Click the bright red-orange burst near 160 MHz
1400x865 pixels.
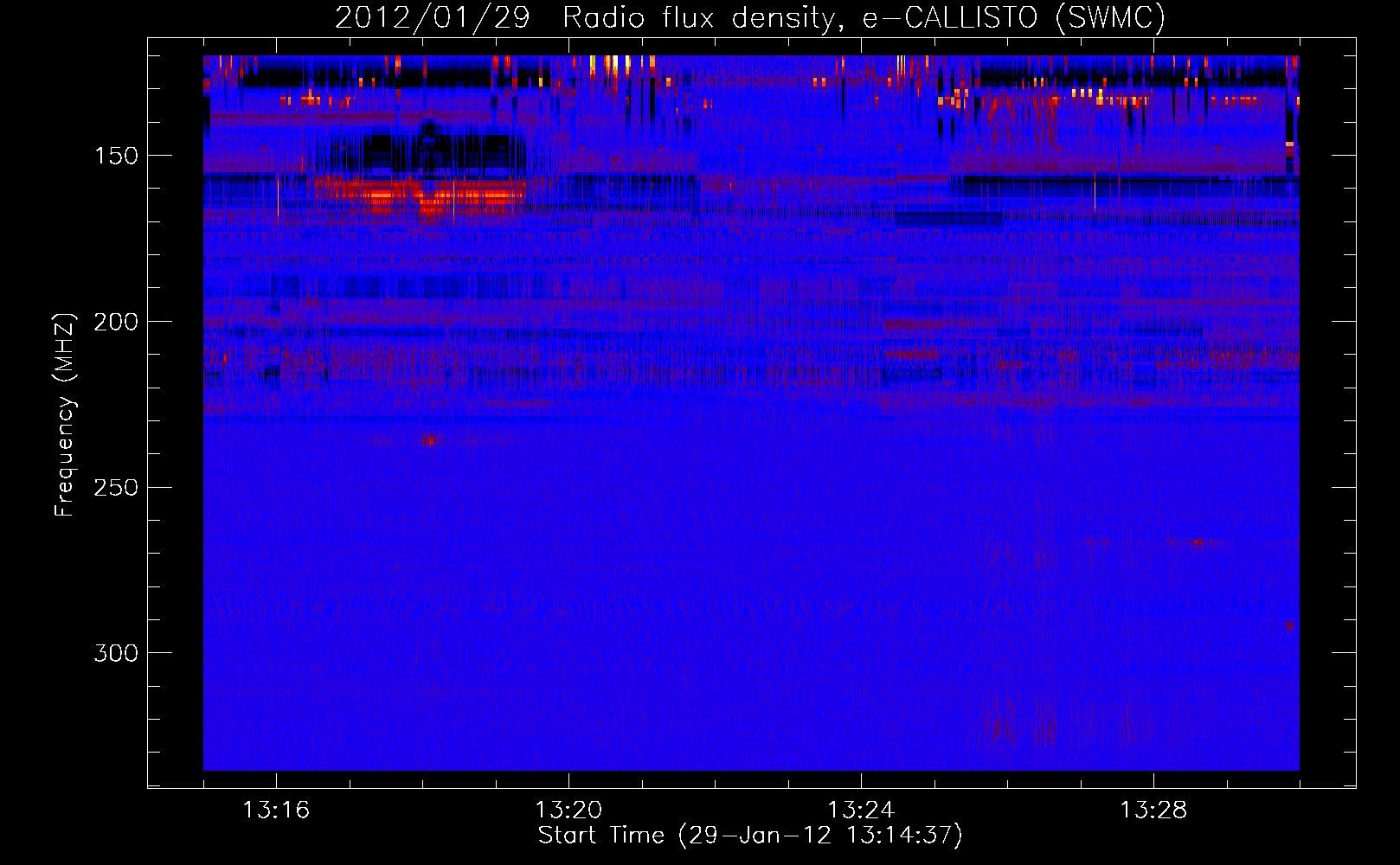[x=421, y=195]
